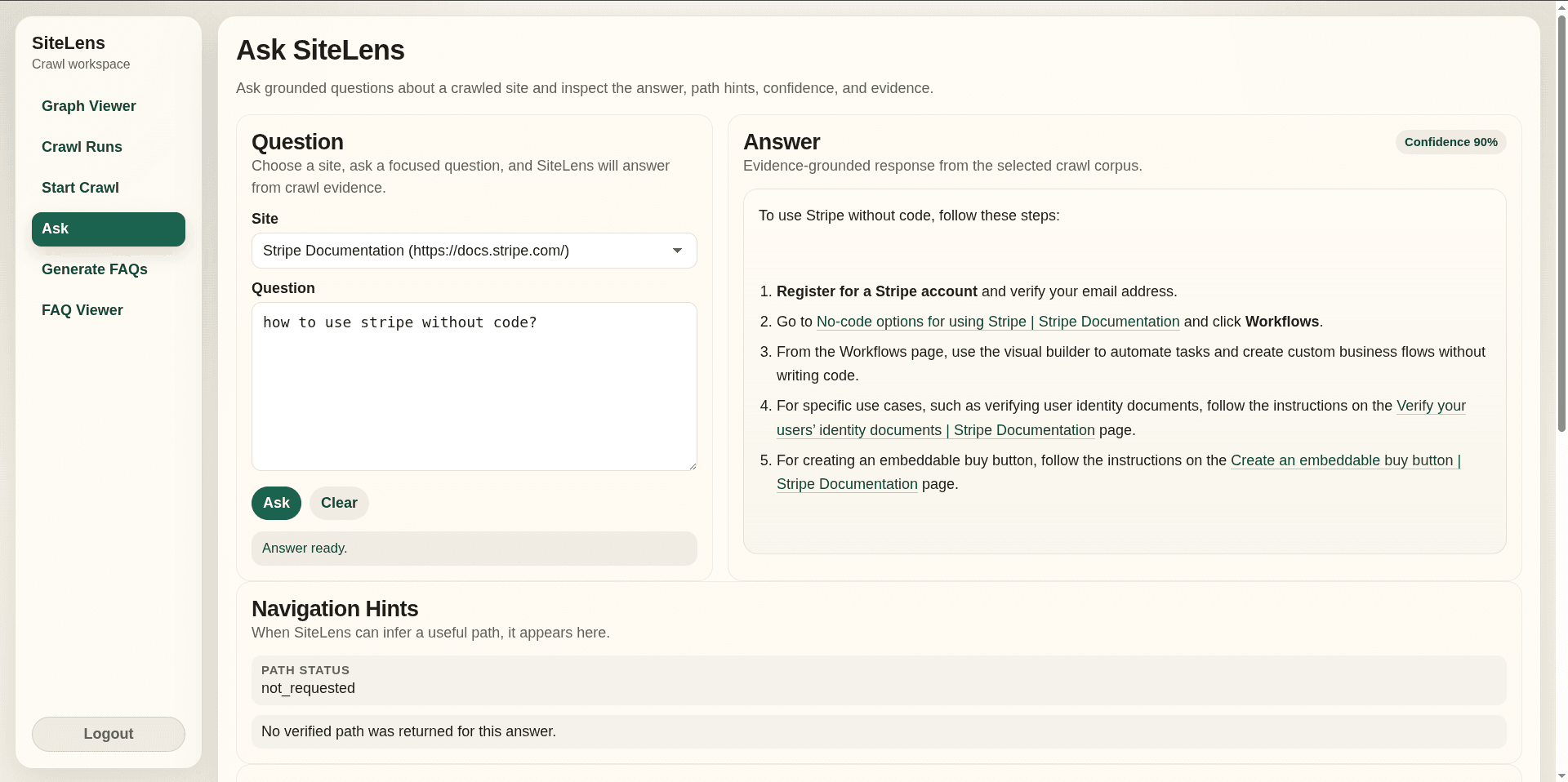Screen dimensions: 1568x782
Task: Click the scrollbar down arrow
Action: (x=1561, y=775)
